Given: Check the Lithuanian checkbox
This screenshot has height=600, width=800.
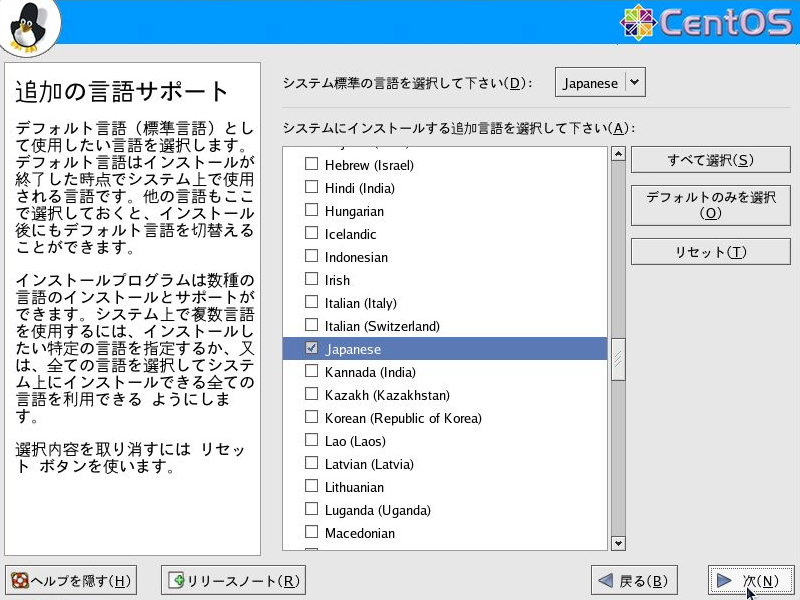Looking at the screenshot, I should (x=311, y=486).
